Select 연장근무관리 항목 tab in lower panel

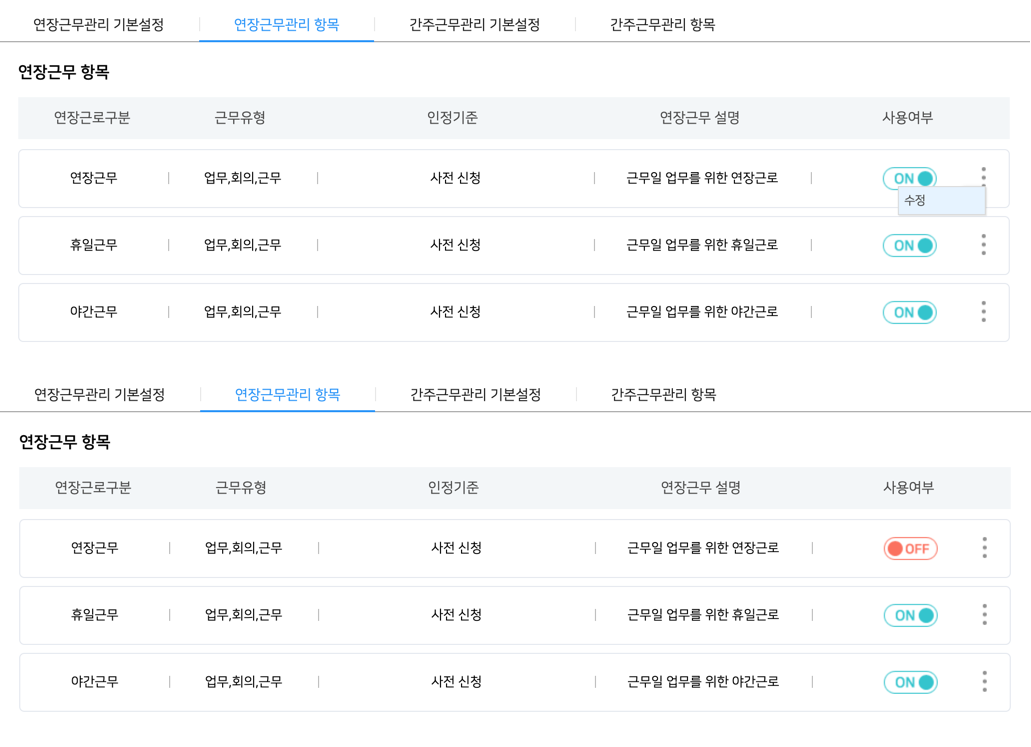click(287, 395)
